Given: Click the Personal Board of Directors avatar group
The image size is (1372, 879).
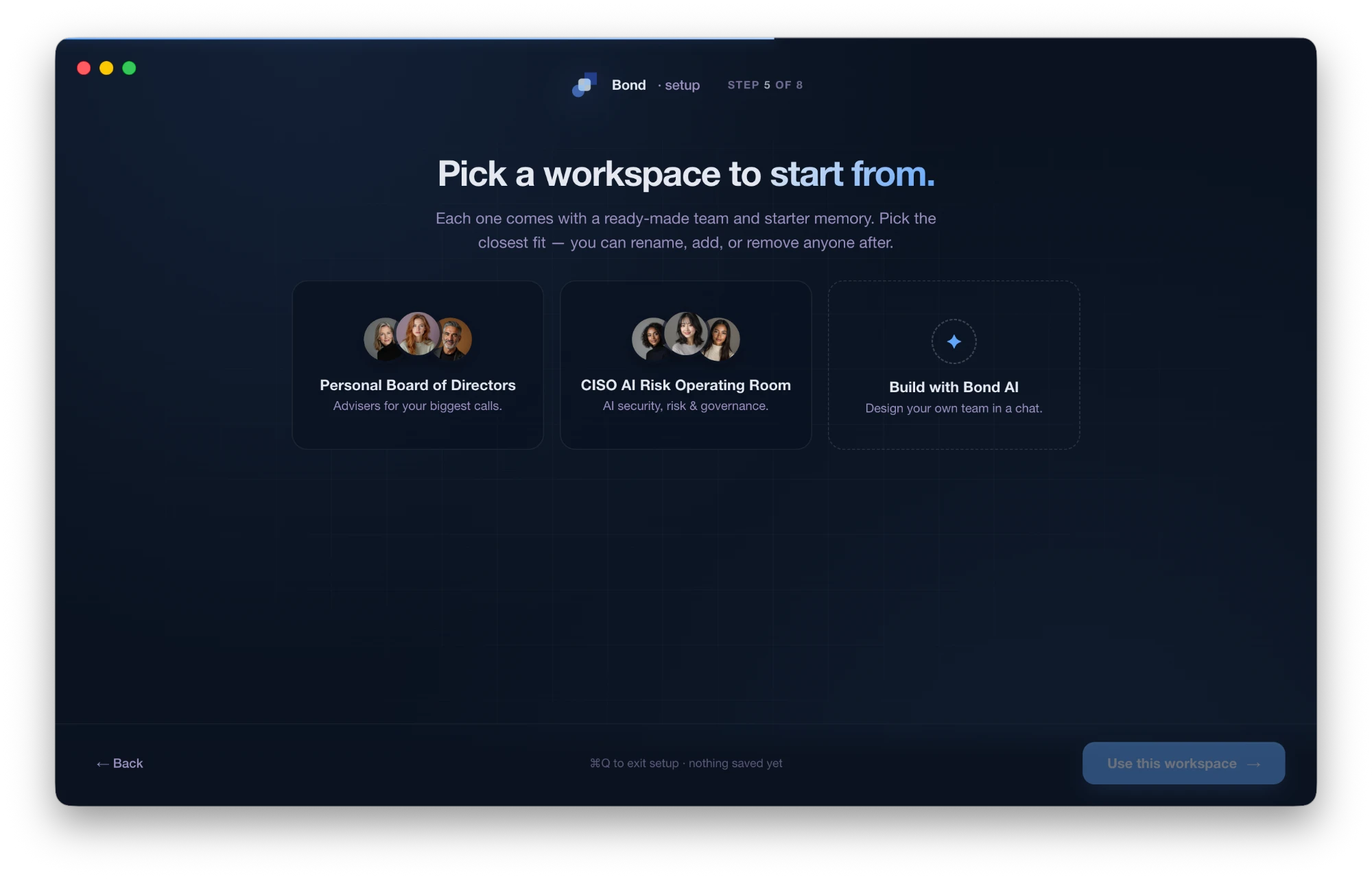Looking at the screenshot, I should click(x=418, y=337).
